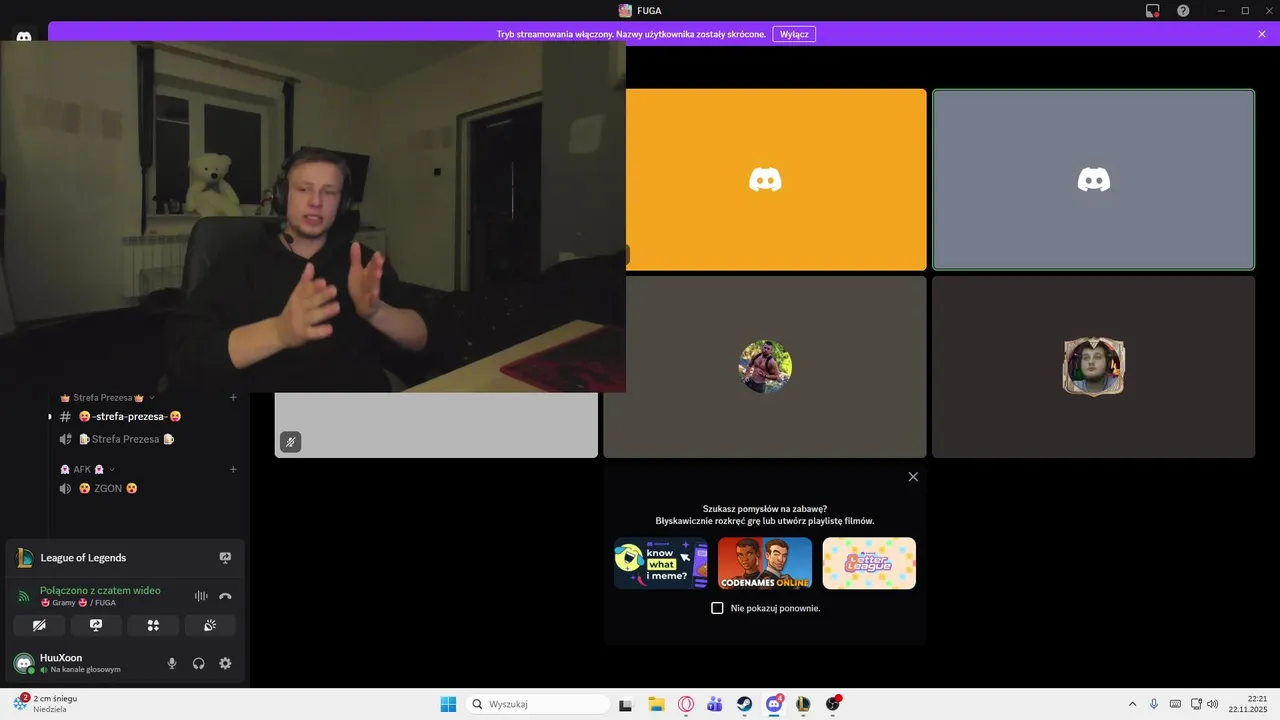Click the Discord taskbar icon
Viewport: 1280px width, 720px height.
click(x=774, y=704)
